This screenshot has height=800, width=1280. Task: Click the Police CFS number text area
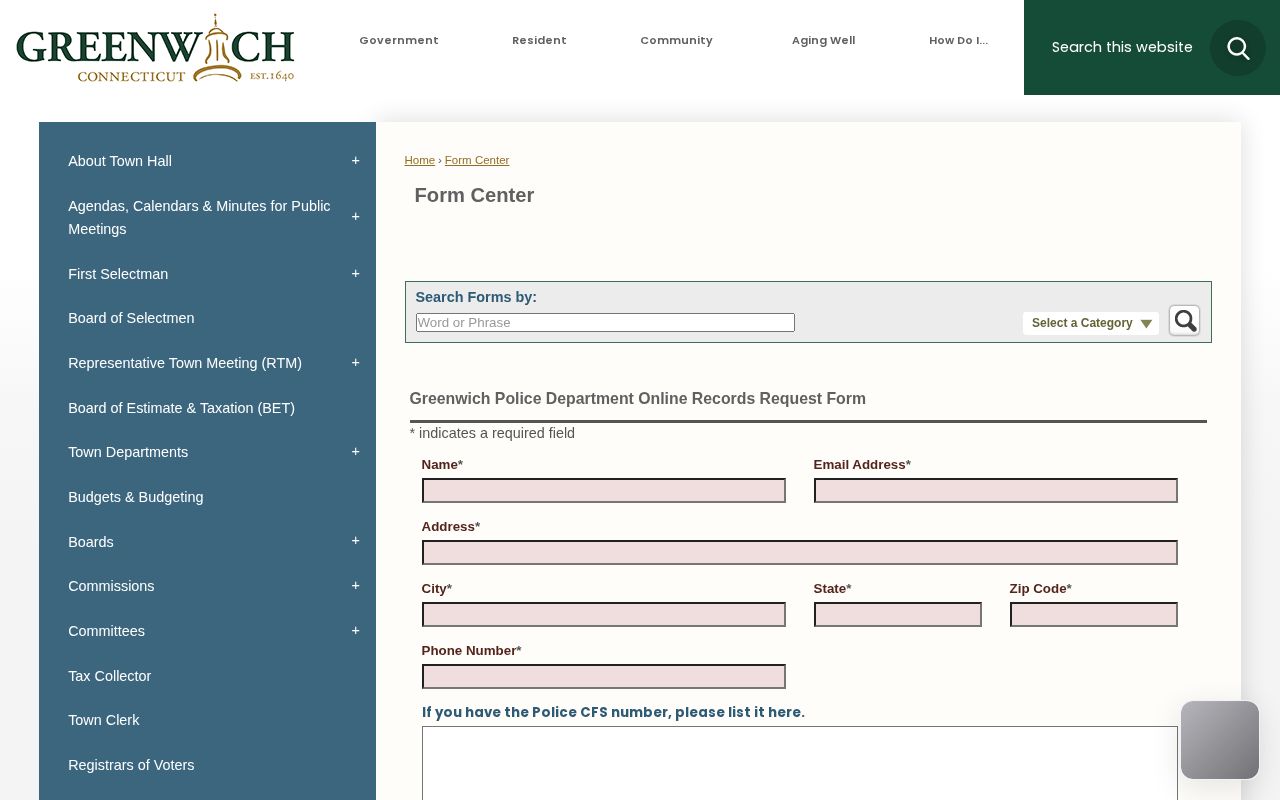[799, 763]
